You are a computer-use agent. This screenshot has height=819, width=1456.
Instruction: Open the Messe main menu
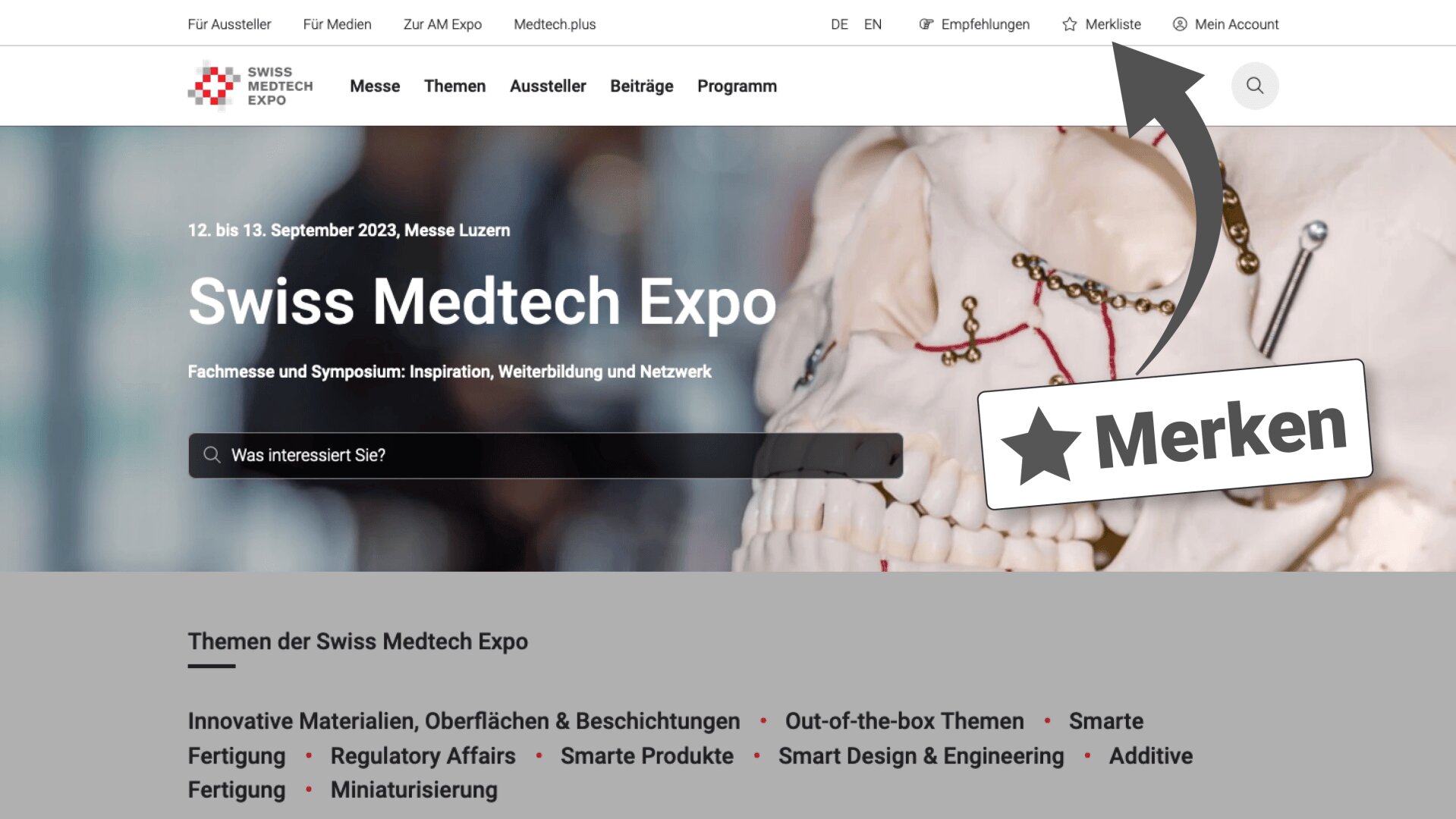[x=375, y=86]
